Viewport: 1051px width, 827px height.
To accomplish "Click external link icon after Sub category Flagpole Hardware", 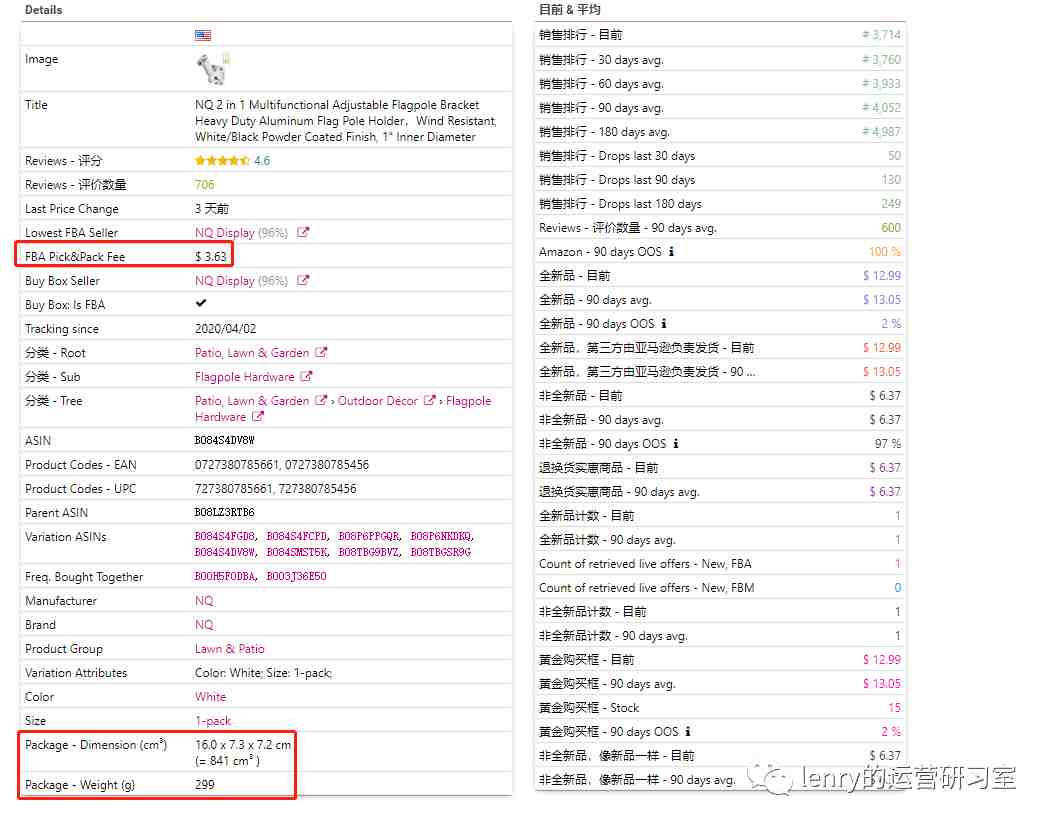I will tap(306, 377).
